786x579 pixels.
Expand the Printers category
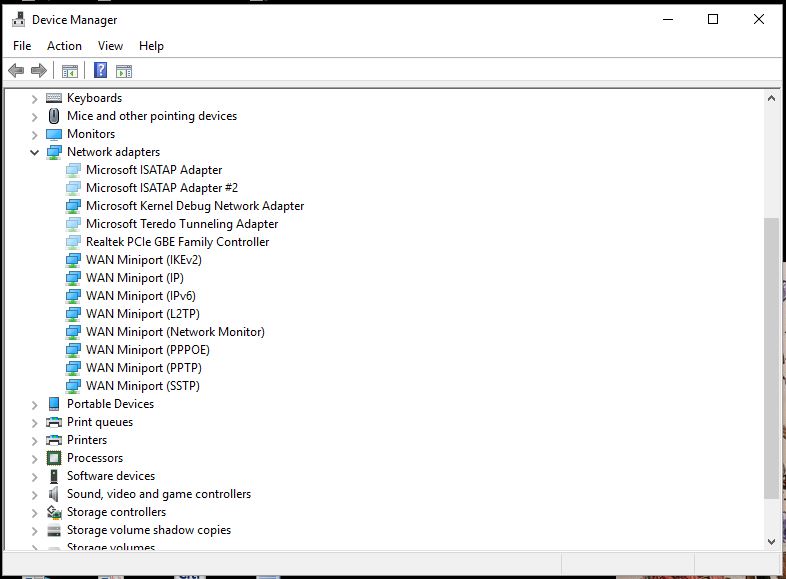click(34, 441)
